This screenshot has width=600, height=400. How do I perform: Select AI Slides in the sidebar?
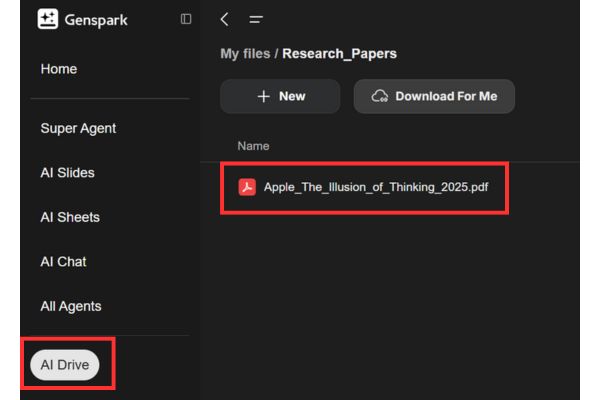67,173
